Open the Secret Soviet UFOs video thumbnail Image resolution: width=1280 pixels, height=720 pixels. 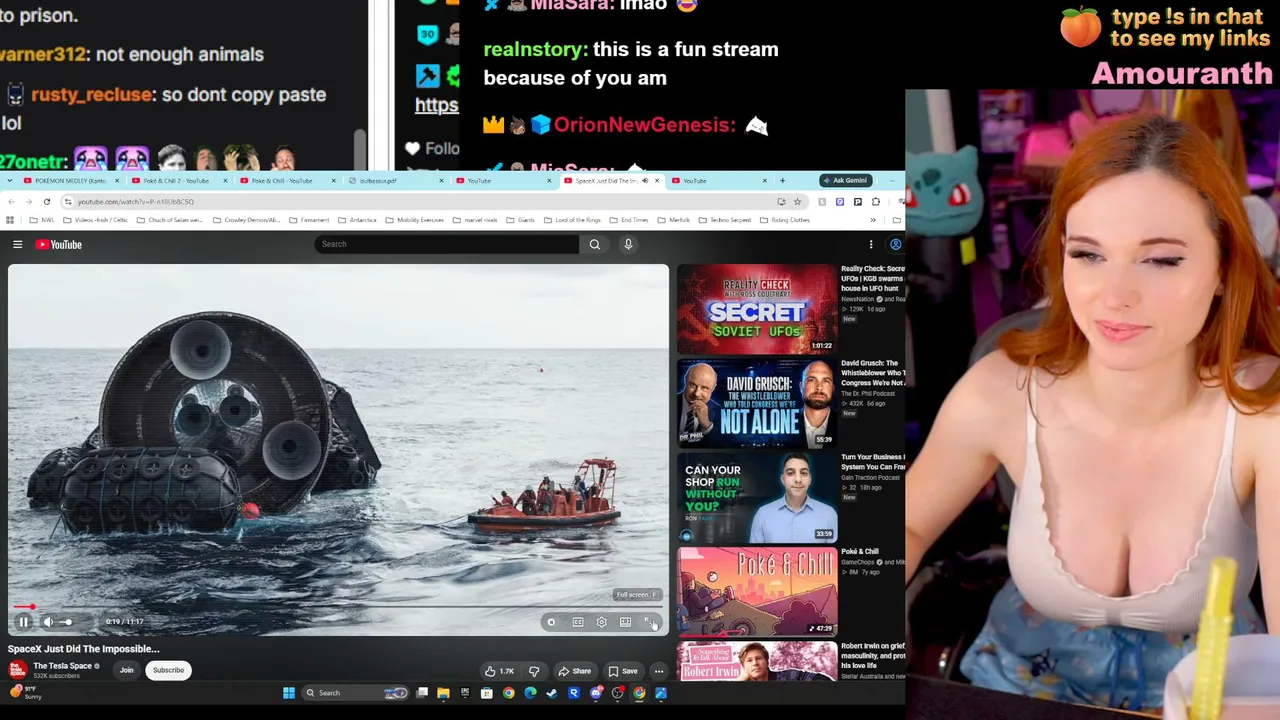[757, 309]
